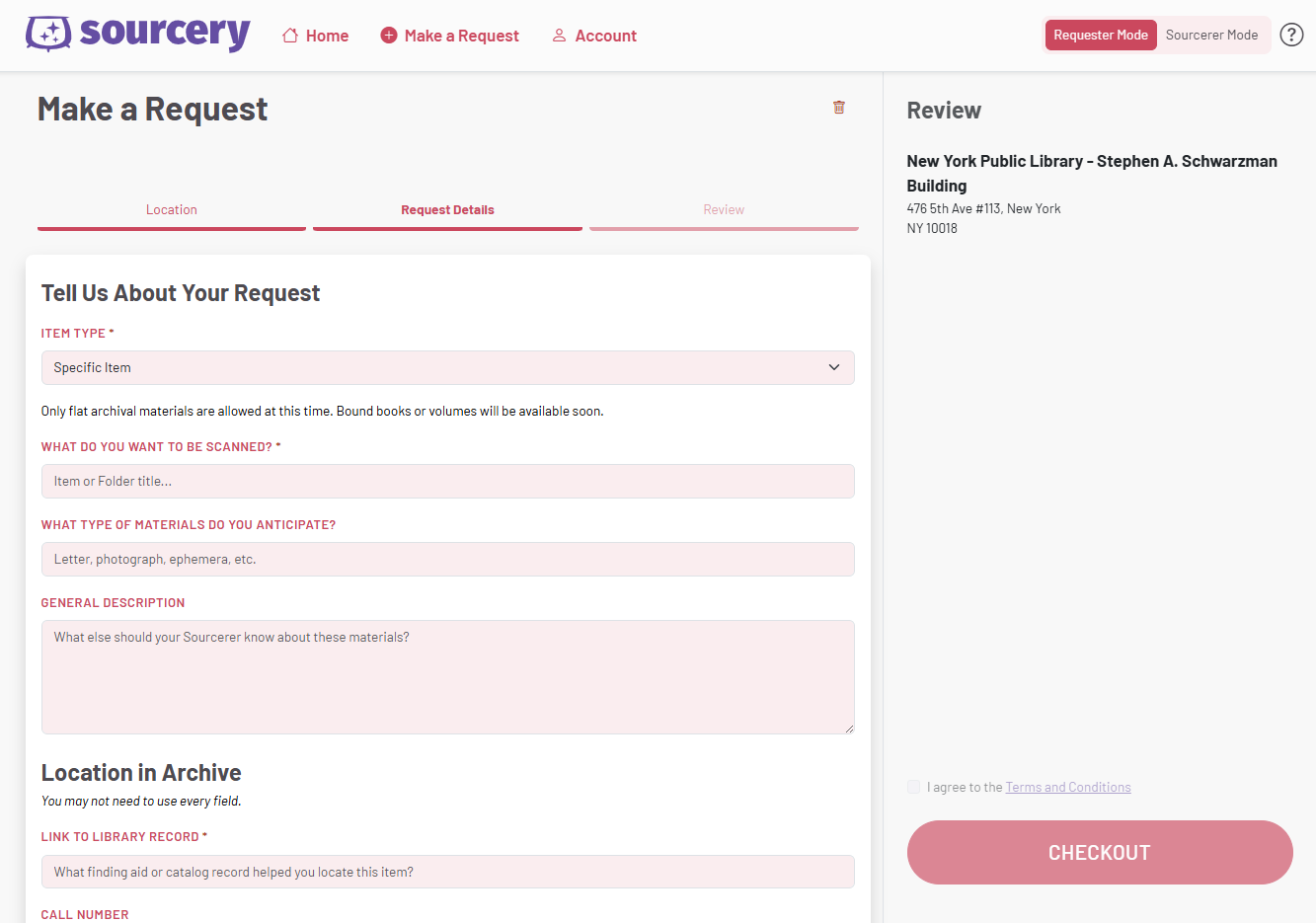Switch to Sourcerer Mode
The image size is (1316, 923).
pyautogui.click(x=1212, y=35)
